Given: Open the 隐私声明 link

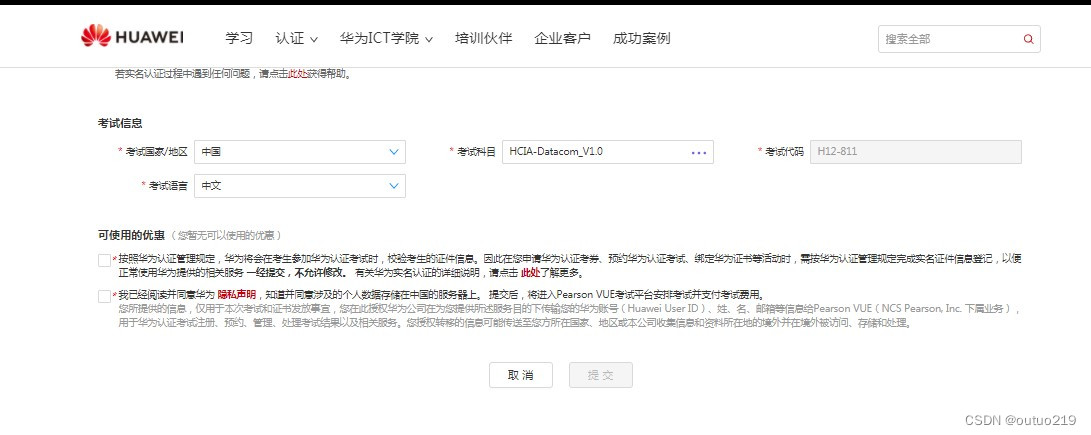Looking at the screenshot, I should coord(237,294).
